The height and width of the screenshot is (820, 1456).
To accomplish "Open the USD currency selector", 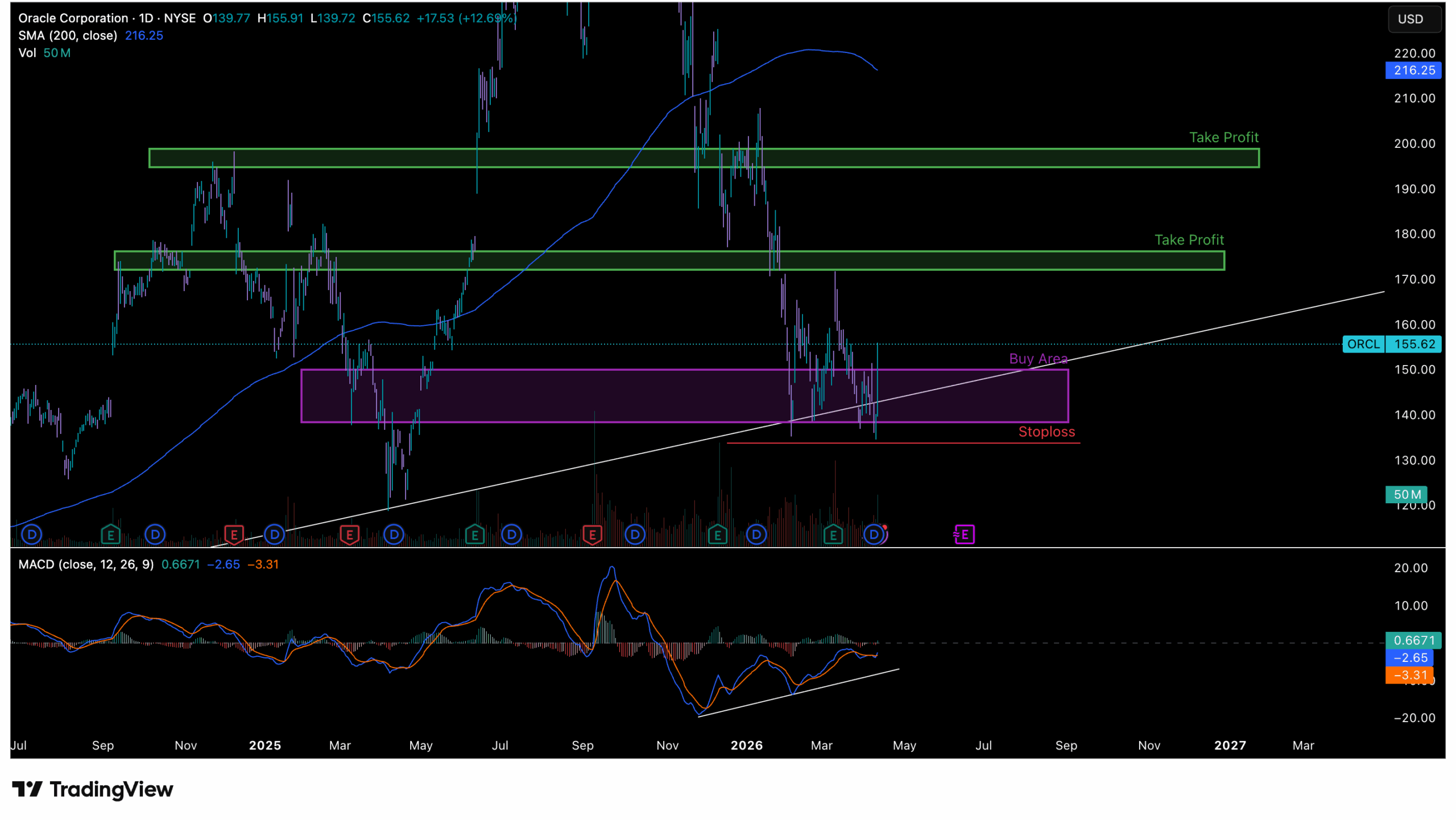I will (1413, 19).
